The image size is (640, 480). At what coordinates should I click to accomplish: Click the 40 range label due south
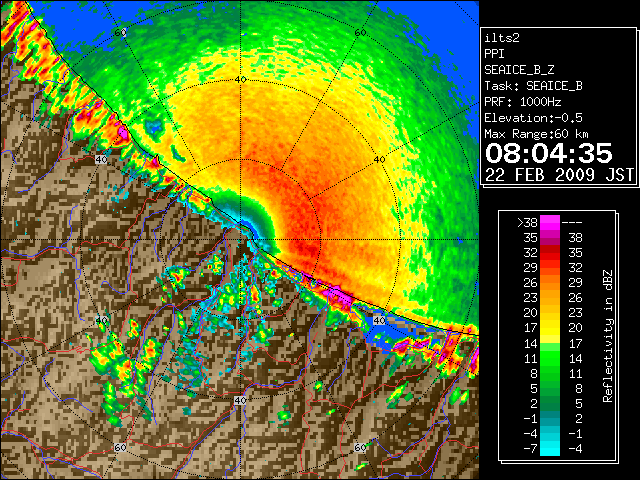pyautogui.click(x=240, y=400)
